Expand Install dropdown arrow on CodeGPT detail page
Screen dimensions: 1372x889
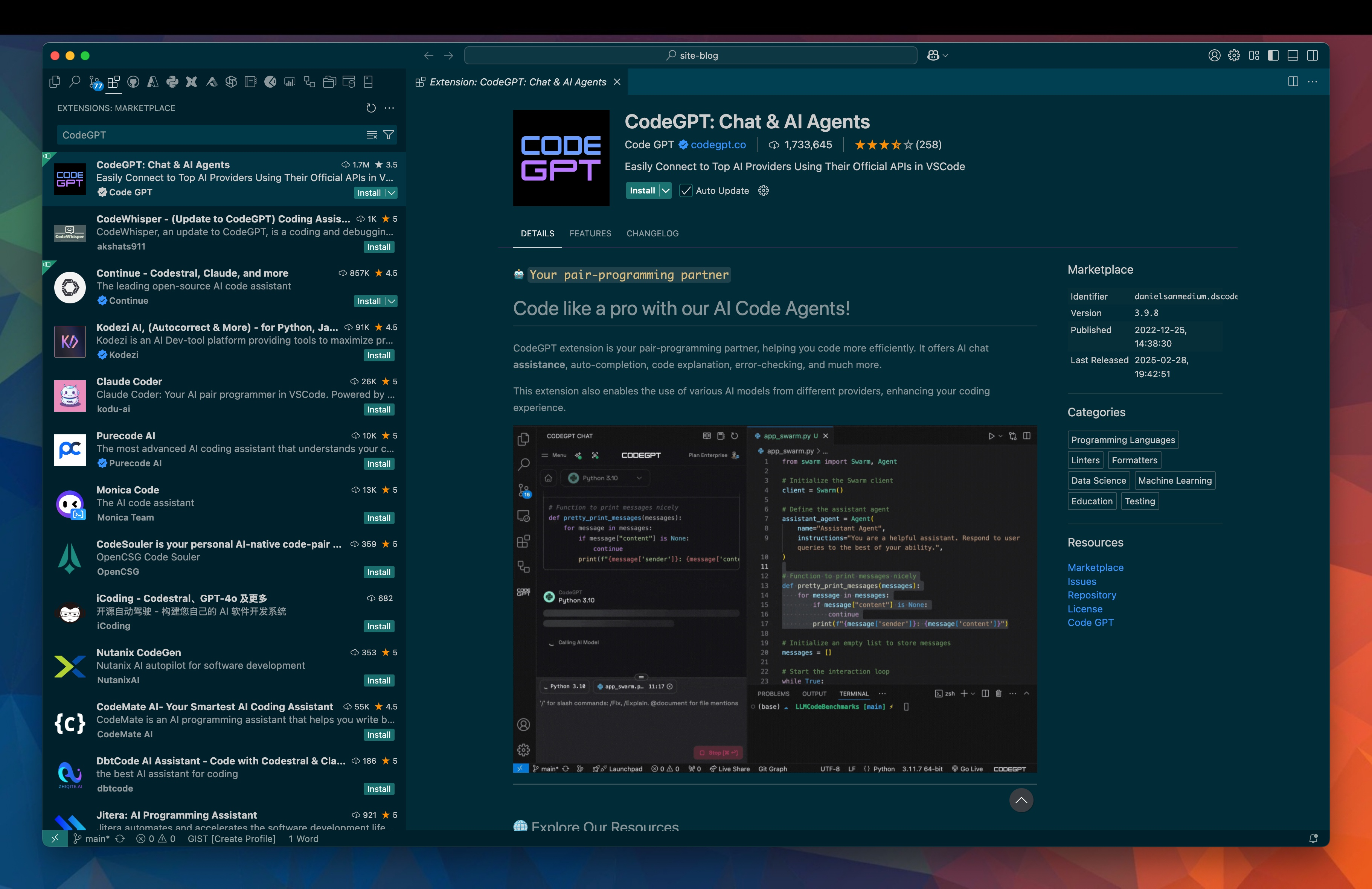click(665, 191)
